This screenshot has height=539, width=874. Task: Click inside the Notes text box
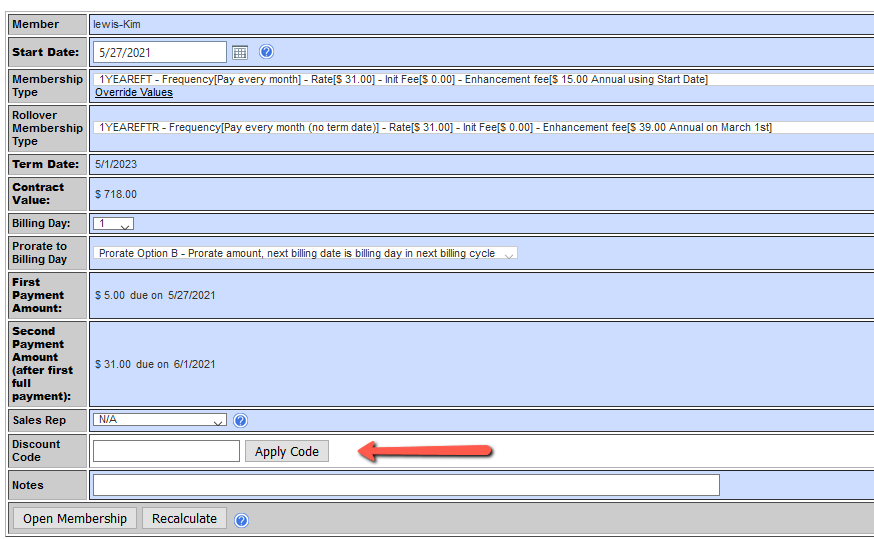click(405, 485)
